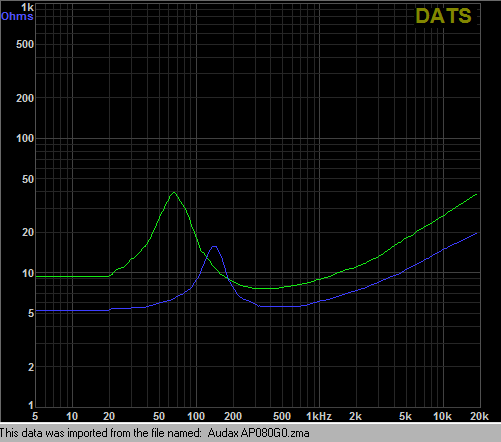The image size is (501, 442).
Task: Select the 1kHz label on frequency axis
Action: [x=319, y=416]
